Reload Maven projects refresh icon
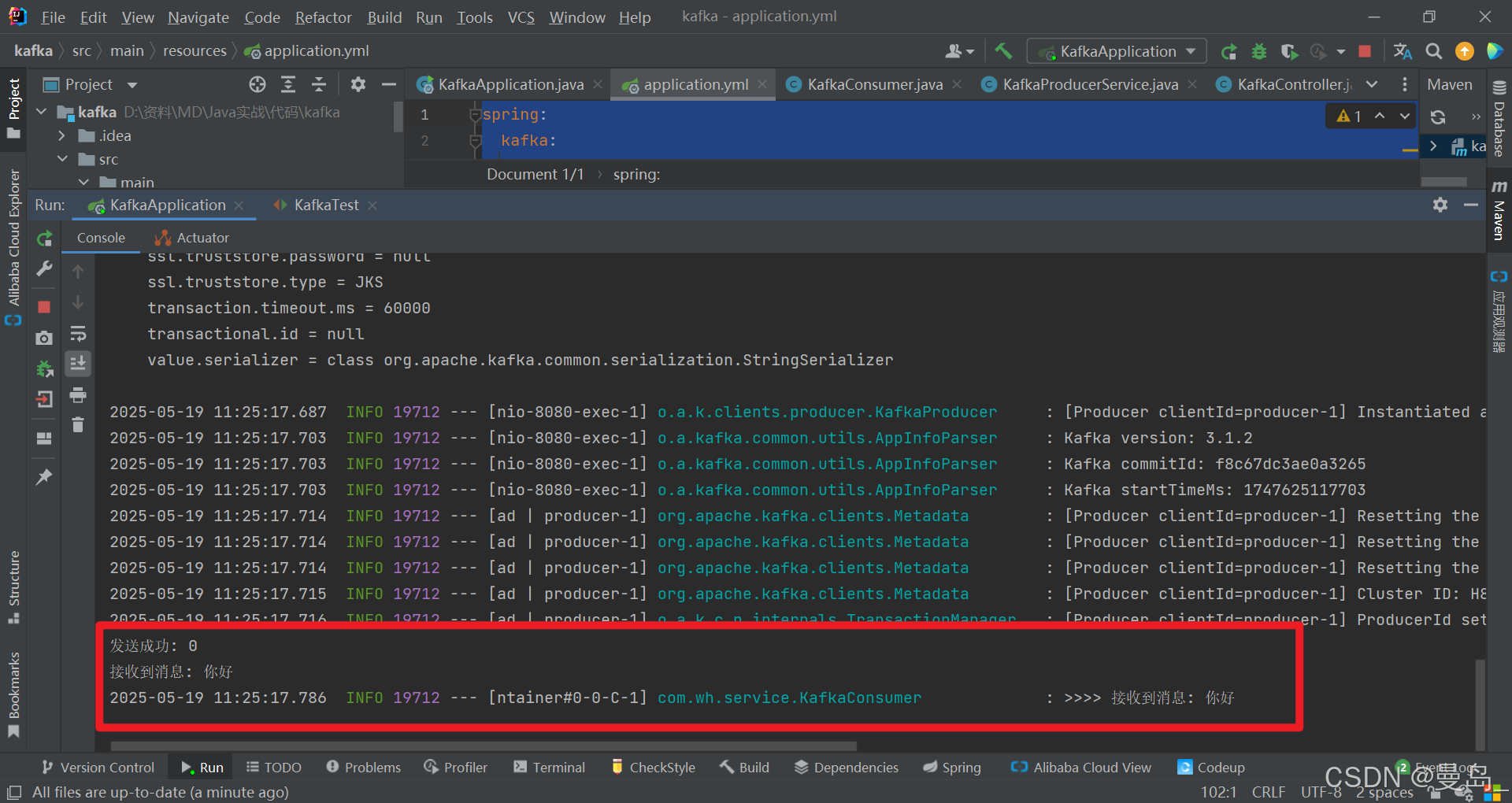 point(1438,117)
